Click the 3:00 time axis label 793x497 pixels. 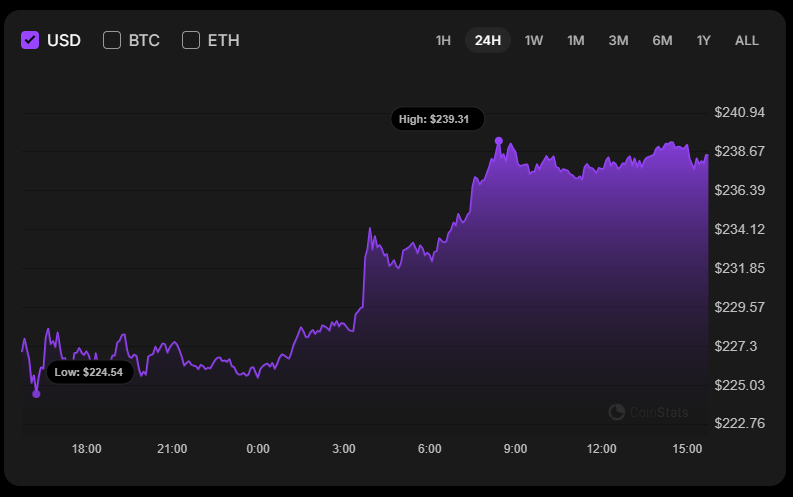coord(343,449)
